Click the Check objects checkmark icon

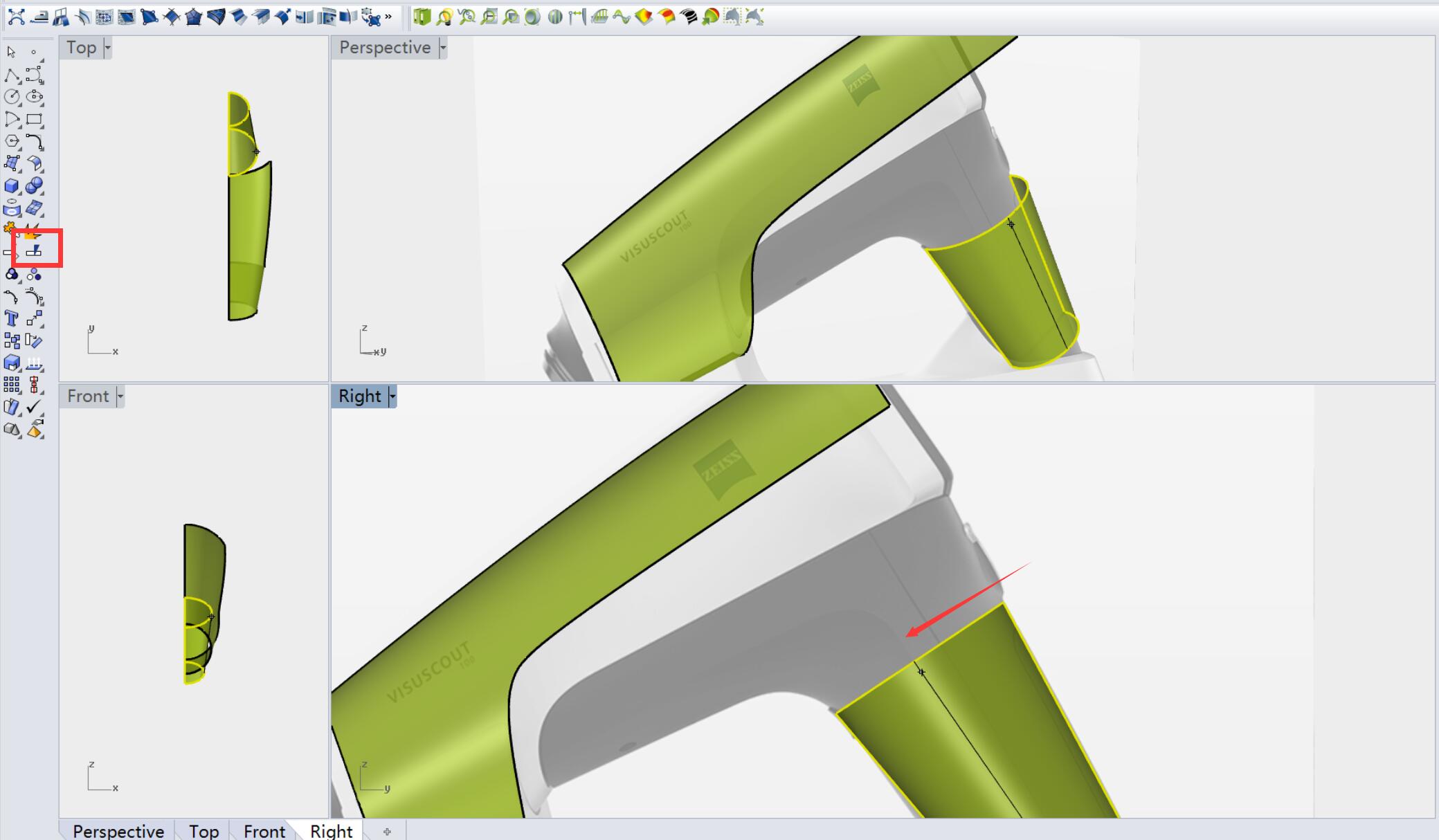(34, 407)
